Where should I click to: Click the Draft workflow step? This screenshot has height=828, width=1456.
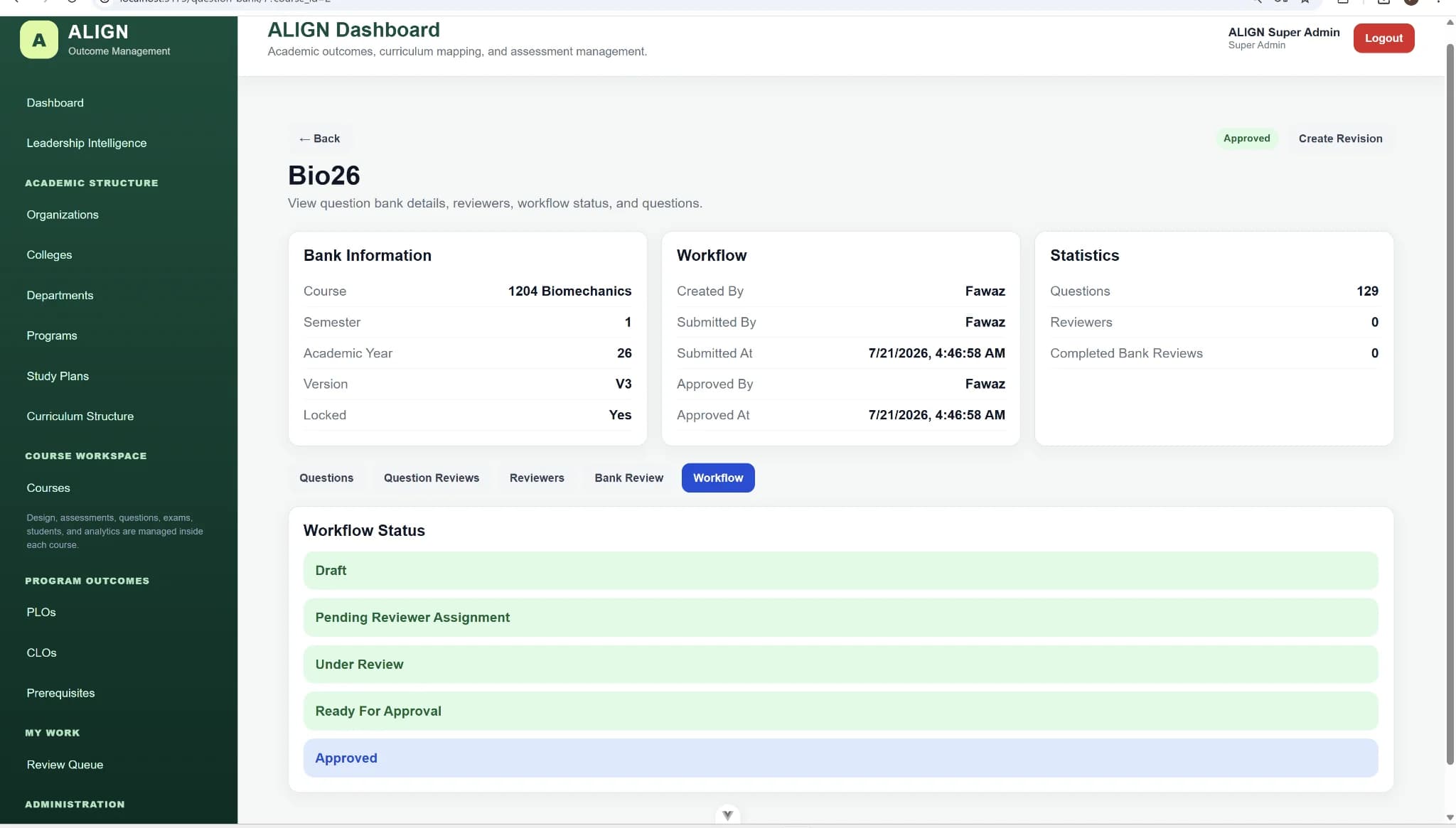(x=840, y=571)
